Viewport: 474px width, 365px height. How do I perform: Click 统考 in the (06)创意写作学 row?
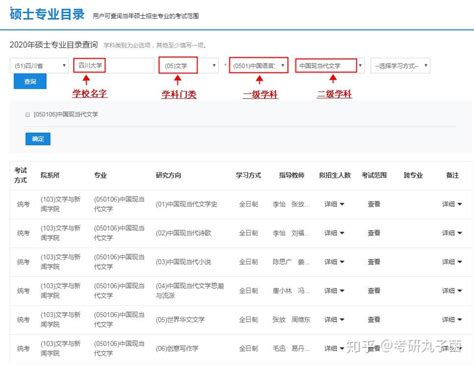pyautogui.click(x=23, y=349)
